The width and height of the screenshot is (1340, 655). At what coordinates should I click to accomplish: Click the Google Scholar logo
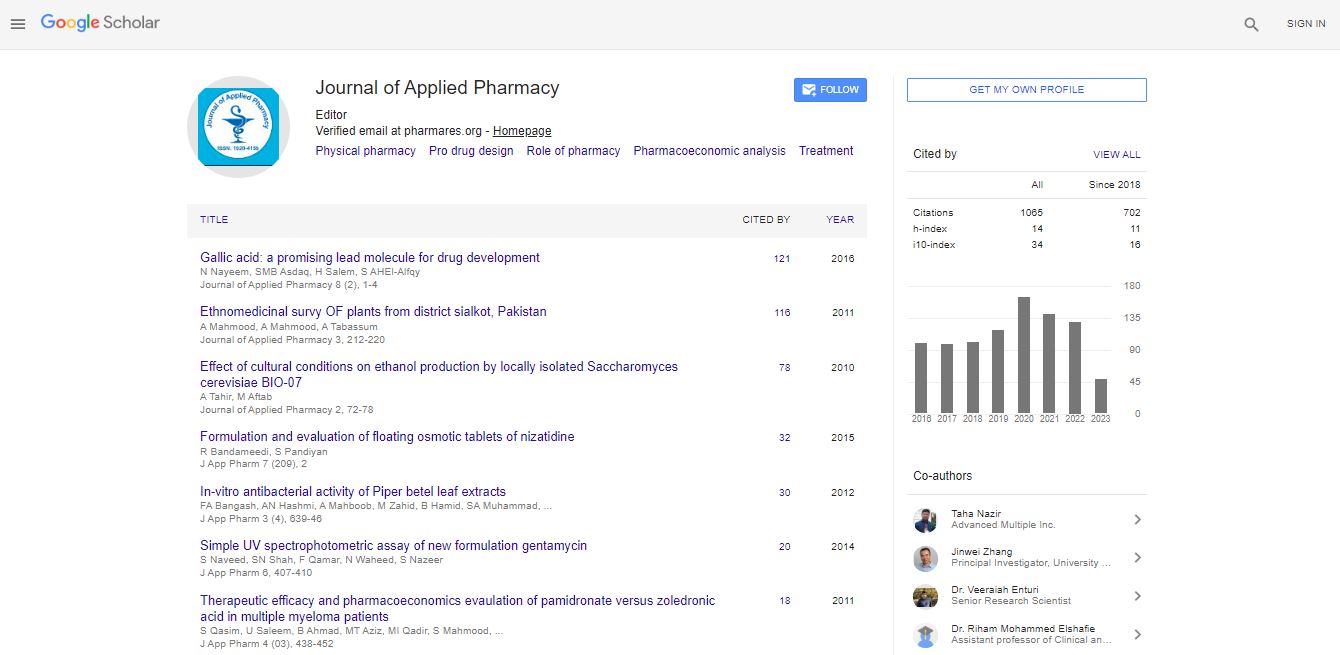pos(100,22)
